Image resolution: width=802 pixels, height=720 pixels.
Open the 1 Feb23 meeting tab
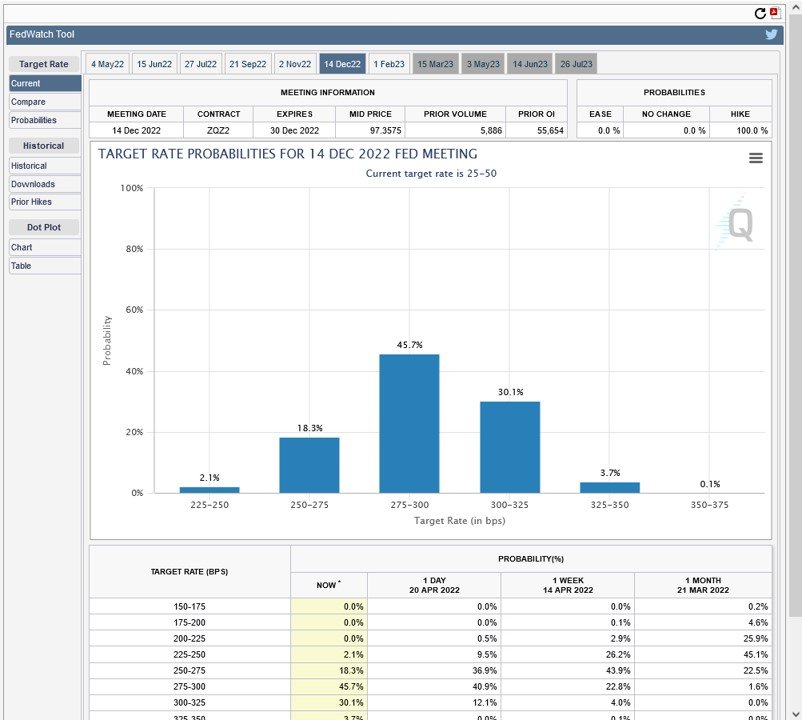pyautogui.click(x=389, y=64)
